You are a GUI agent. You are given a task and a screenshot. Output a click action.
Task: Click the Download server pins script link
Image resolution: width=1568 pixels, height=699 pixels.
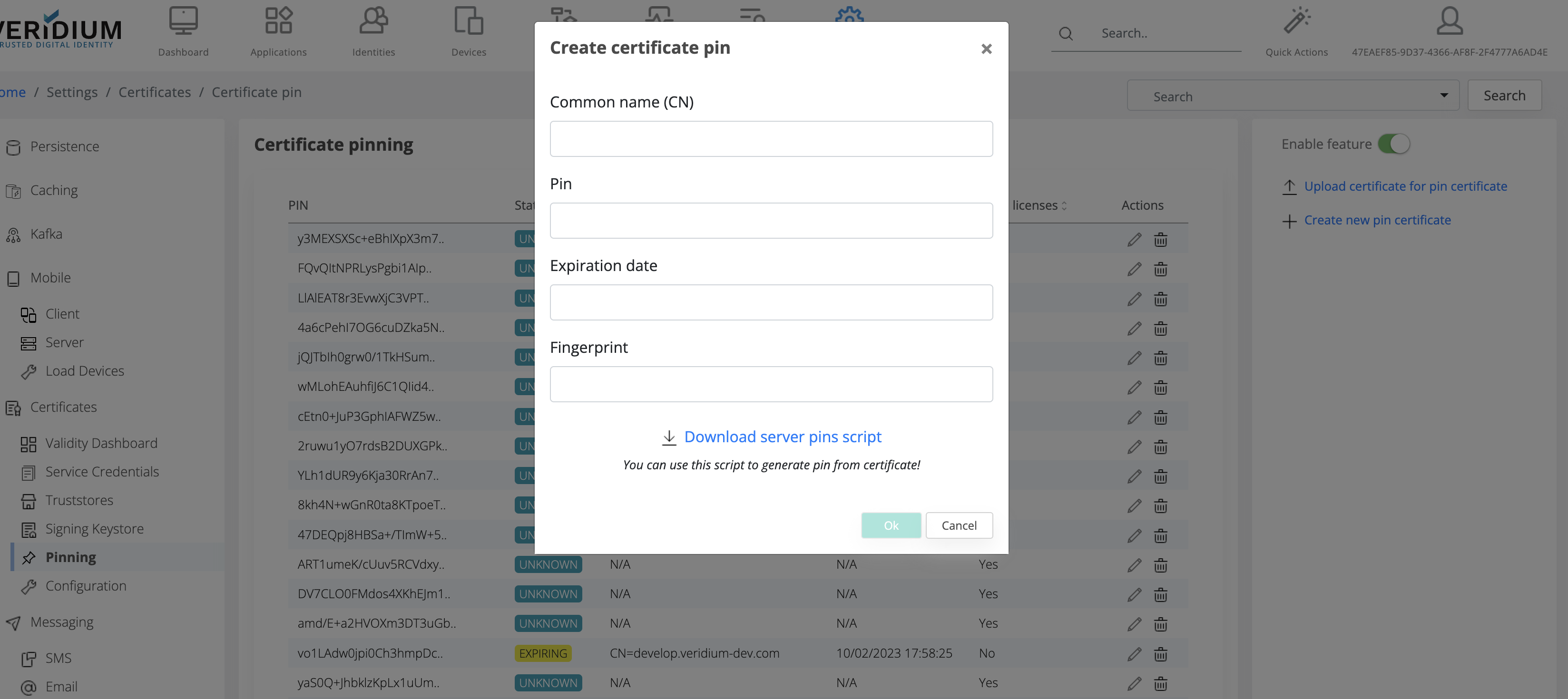pyautogui.click(x=782, y=437)
